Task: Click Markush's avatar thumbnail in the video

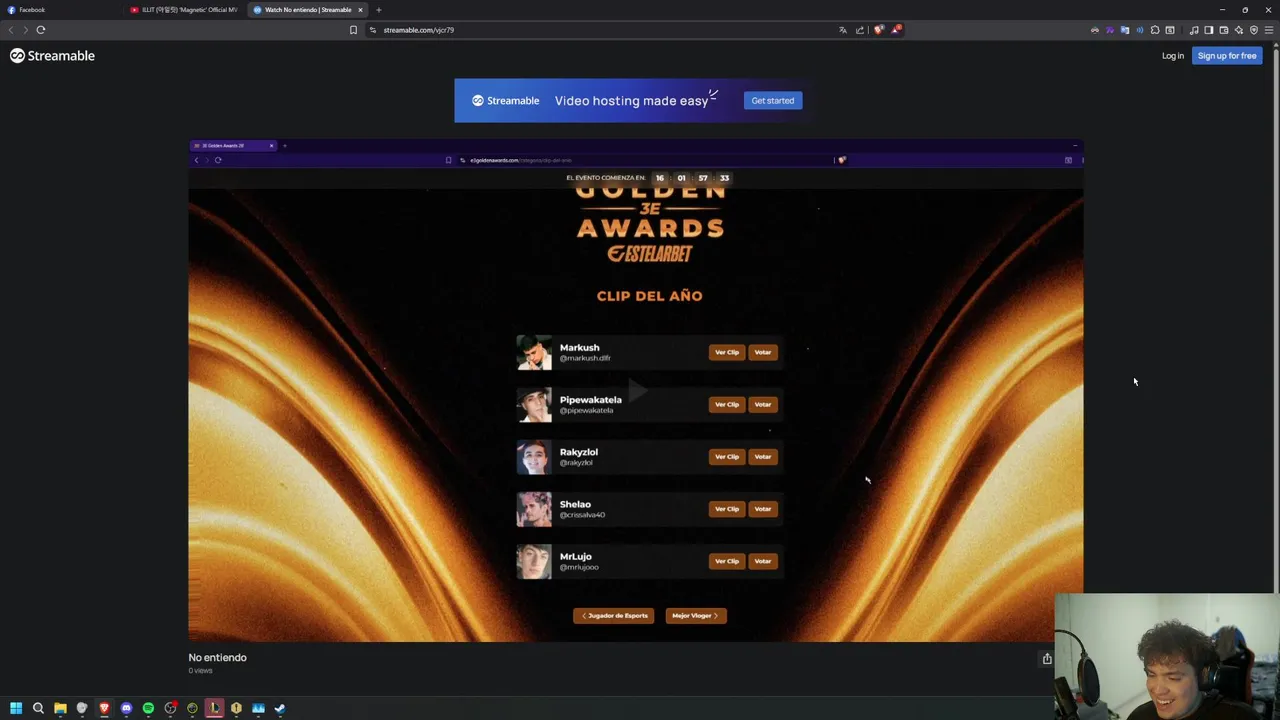Action: click(x=534, y=353)
